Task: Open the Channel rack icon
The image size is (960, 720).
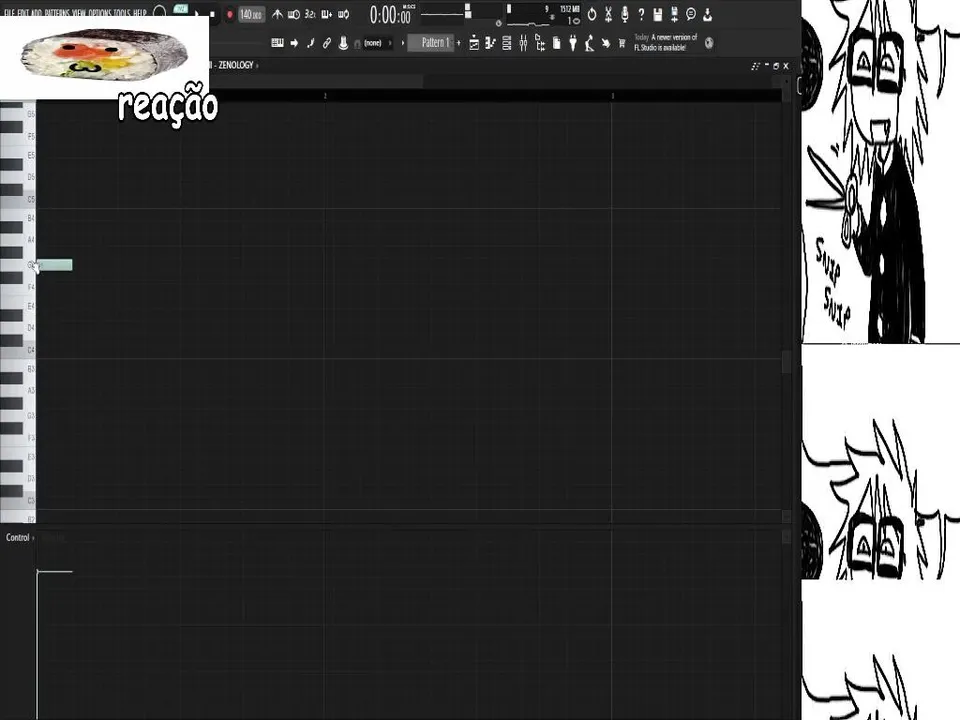Action: click(507, 43)
